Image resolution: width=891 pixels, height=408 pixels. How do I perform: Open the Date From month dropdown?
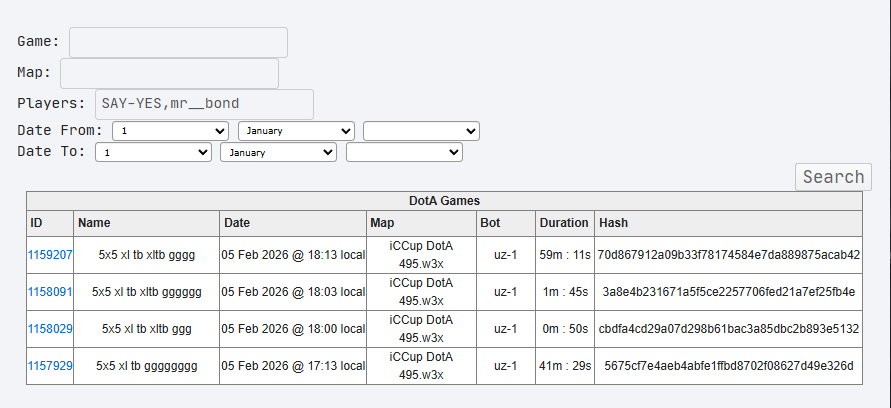296,131
